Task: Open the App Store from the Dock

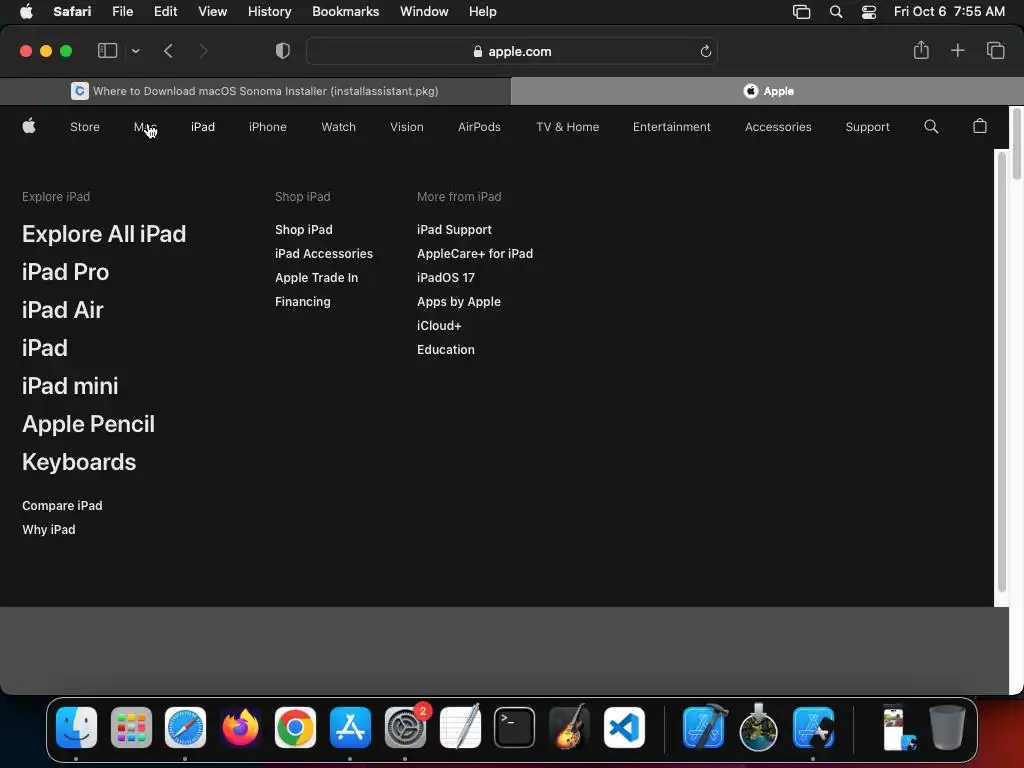Action: click(350, 727)
